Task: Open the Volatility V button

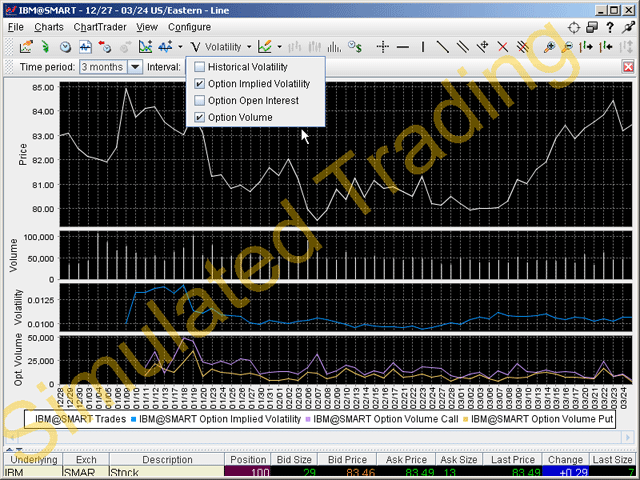Action: pos(216,47)
